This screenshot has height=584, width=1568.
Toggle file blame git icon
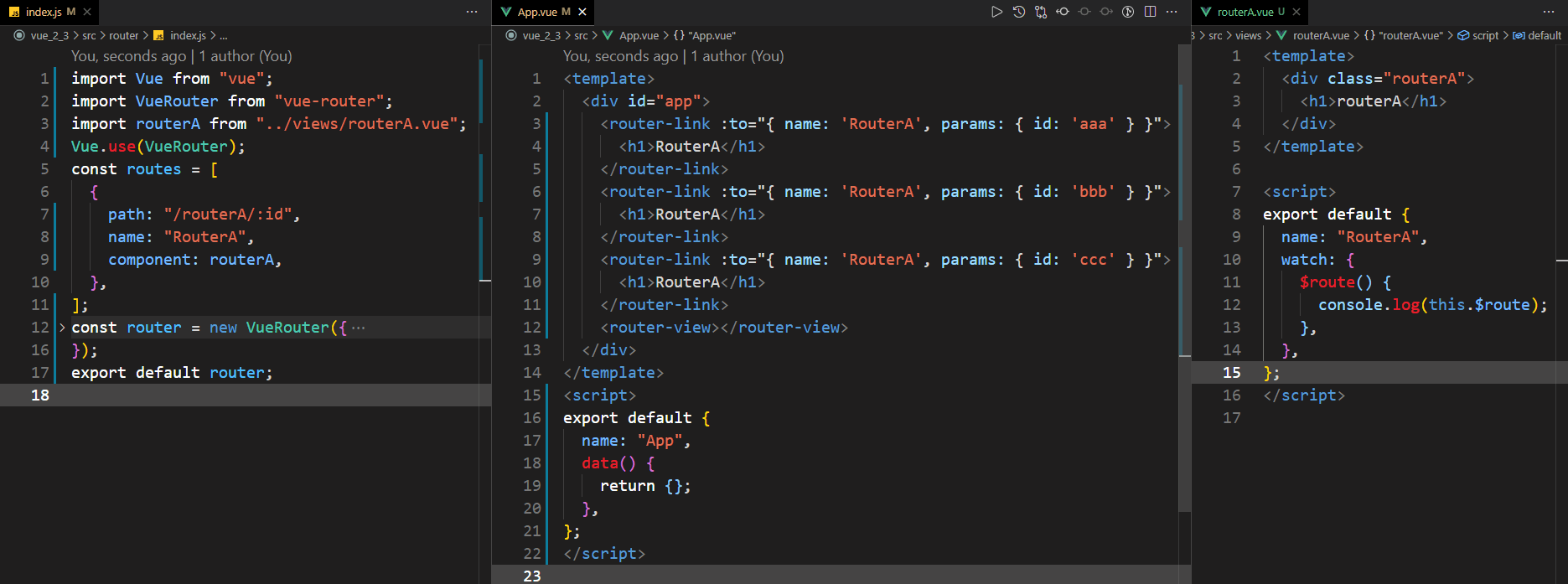click(1128, 12)
